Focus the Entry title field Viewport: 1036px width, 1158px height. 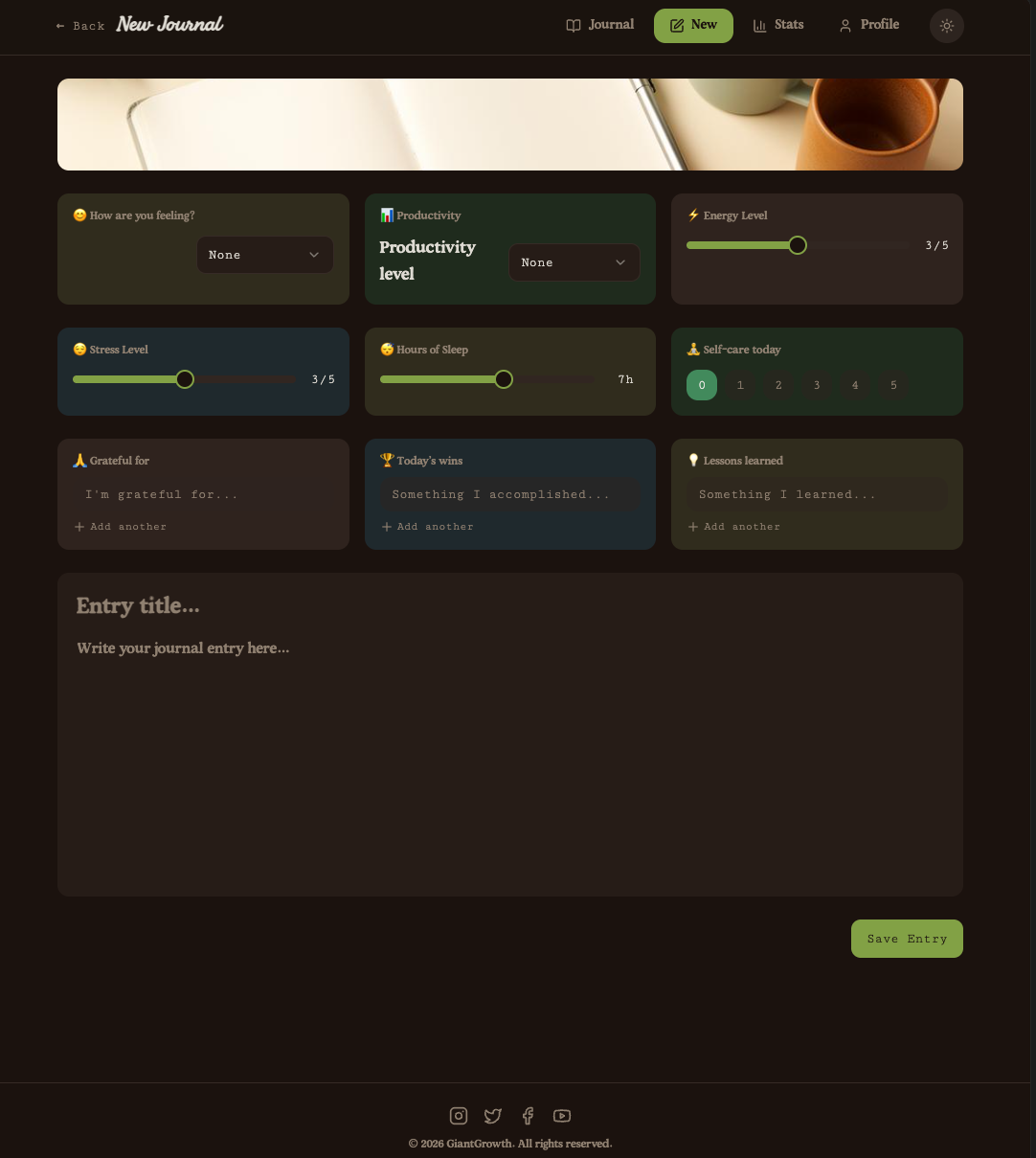coord(509,605)
